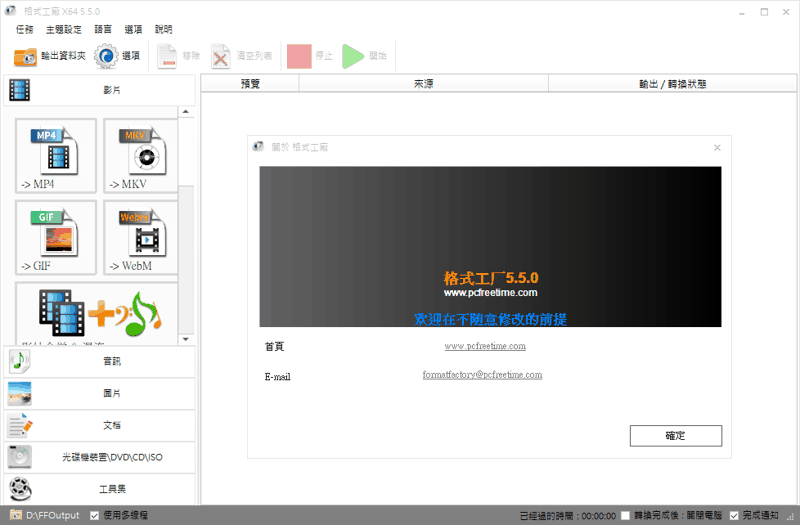Toggle the 完成通知 checkbox
800x525 pixels.
734,516
